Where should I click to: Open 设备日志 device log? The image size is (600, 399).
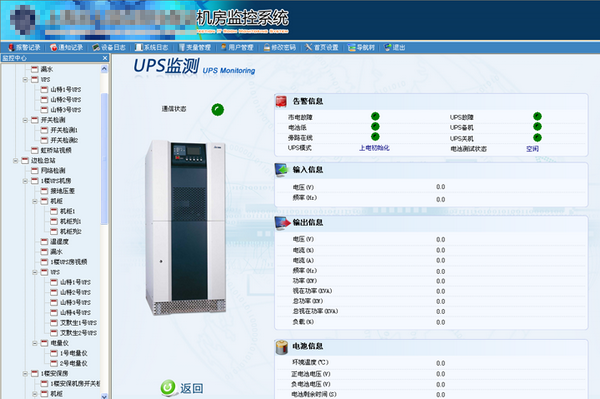coord(109,47)
